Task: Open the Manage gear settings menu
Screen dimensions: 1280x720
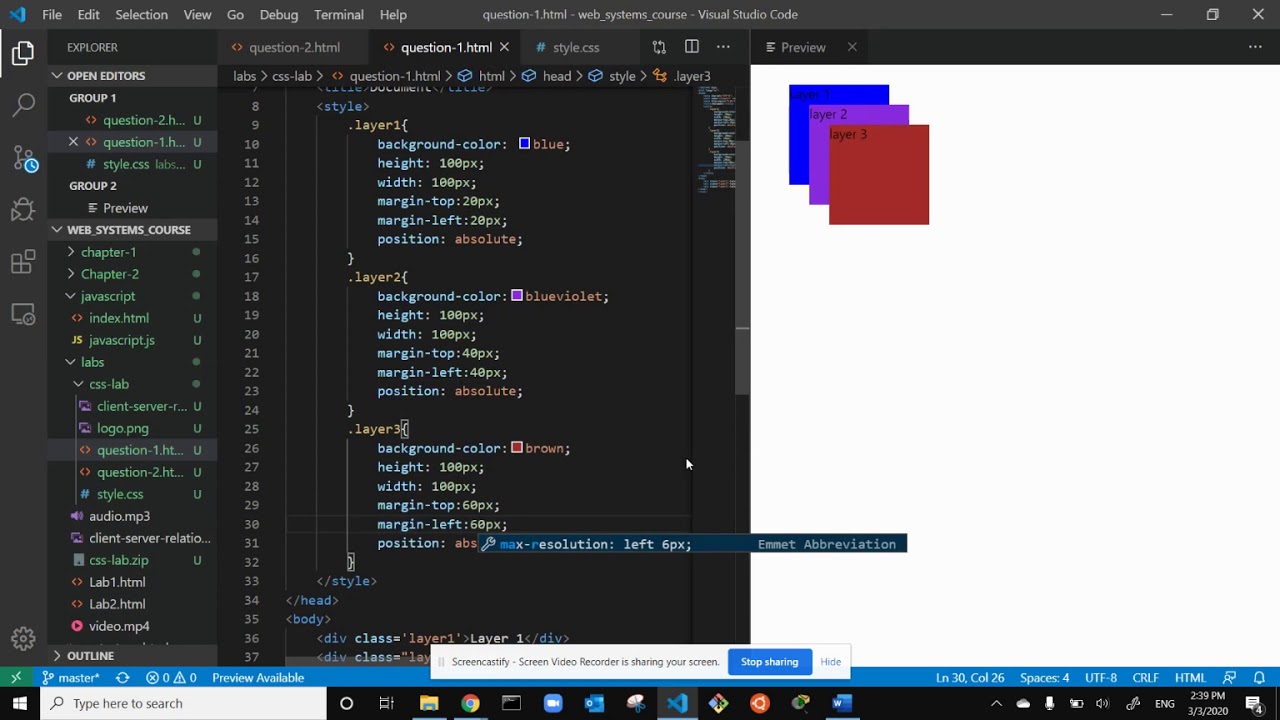Action: (23, 639)
